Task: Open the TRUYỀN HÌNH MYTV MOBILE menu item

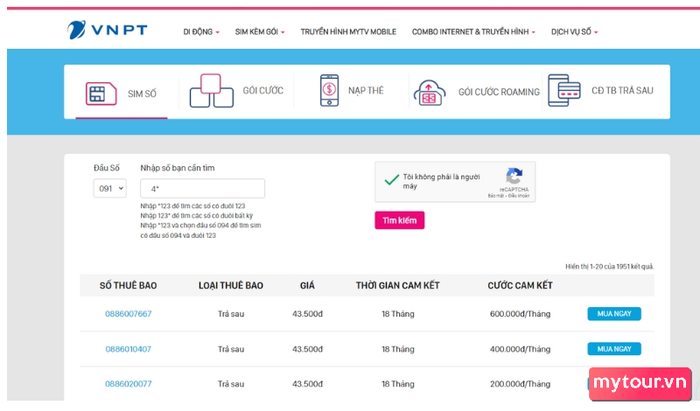Action: (348, 32)
